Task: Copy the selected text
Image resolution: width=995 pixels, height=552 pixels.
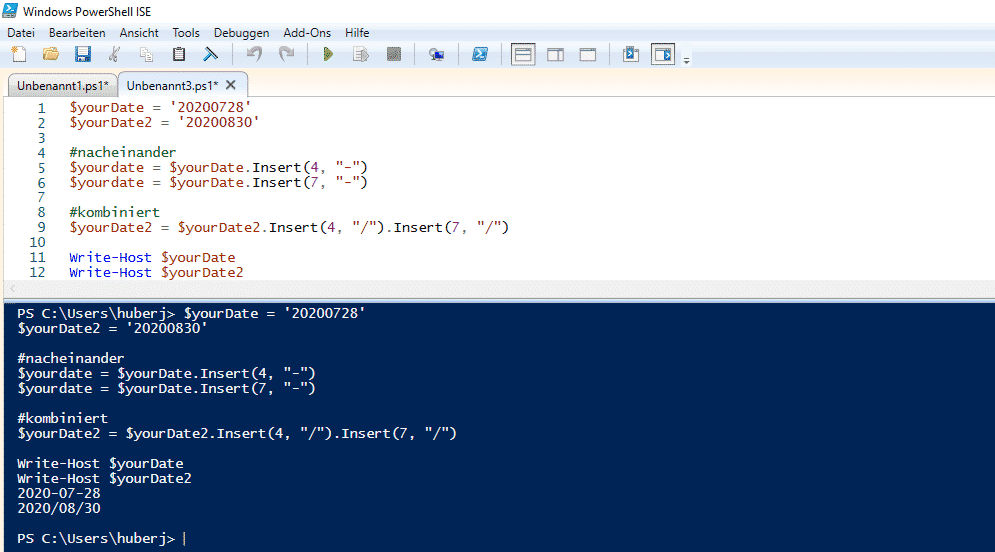Action: coord(147,55)
